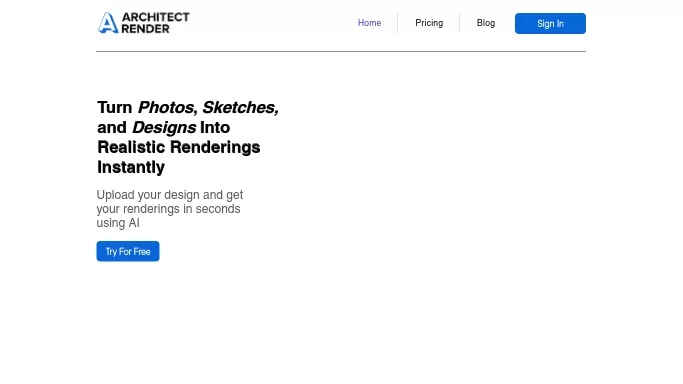Image resolution: width=683 pixels, height=384 pixels.
Task: Click the Upload your design and get text
Action: click(x=170, y=195)
